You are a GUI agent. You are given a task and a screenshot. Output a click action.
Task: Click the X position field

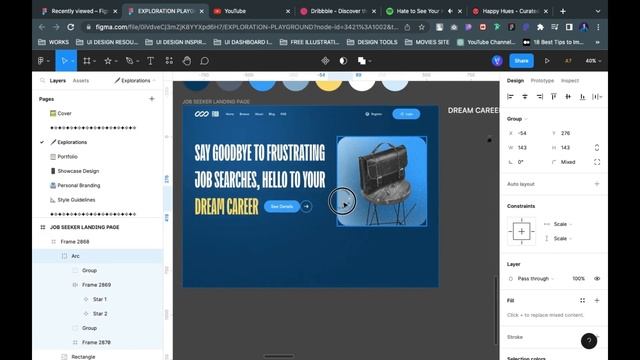click(x=523, y=133)
